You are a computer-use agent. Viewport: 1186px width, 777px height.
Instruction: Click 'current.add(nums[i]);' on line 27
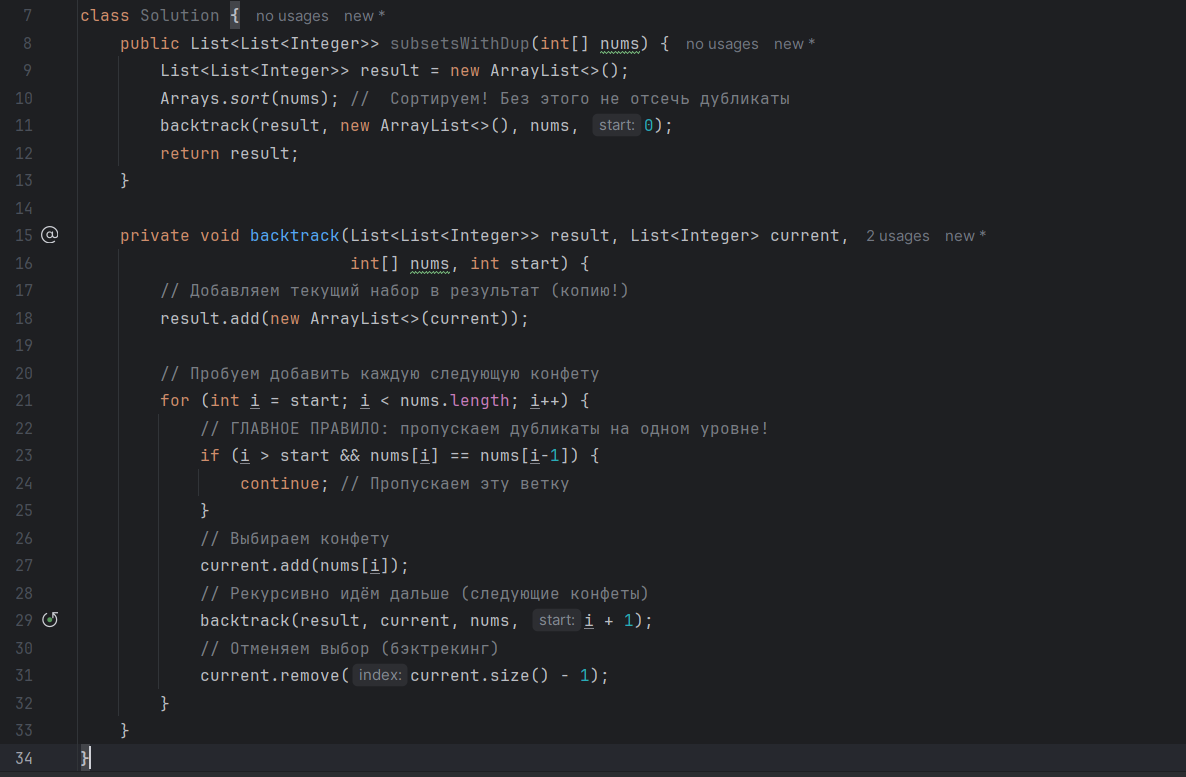click(x=304, y=566)
